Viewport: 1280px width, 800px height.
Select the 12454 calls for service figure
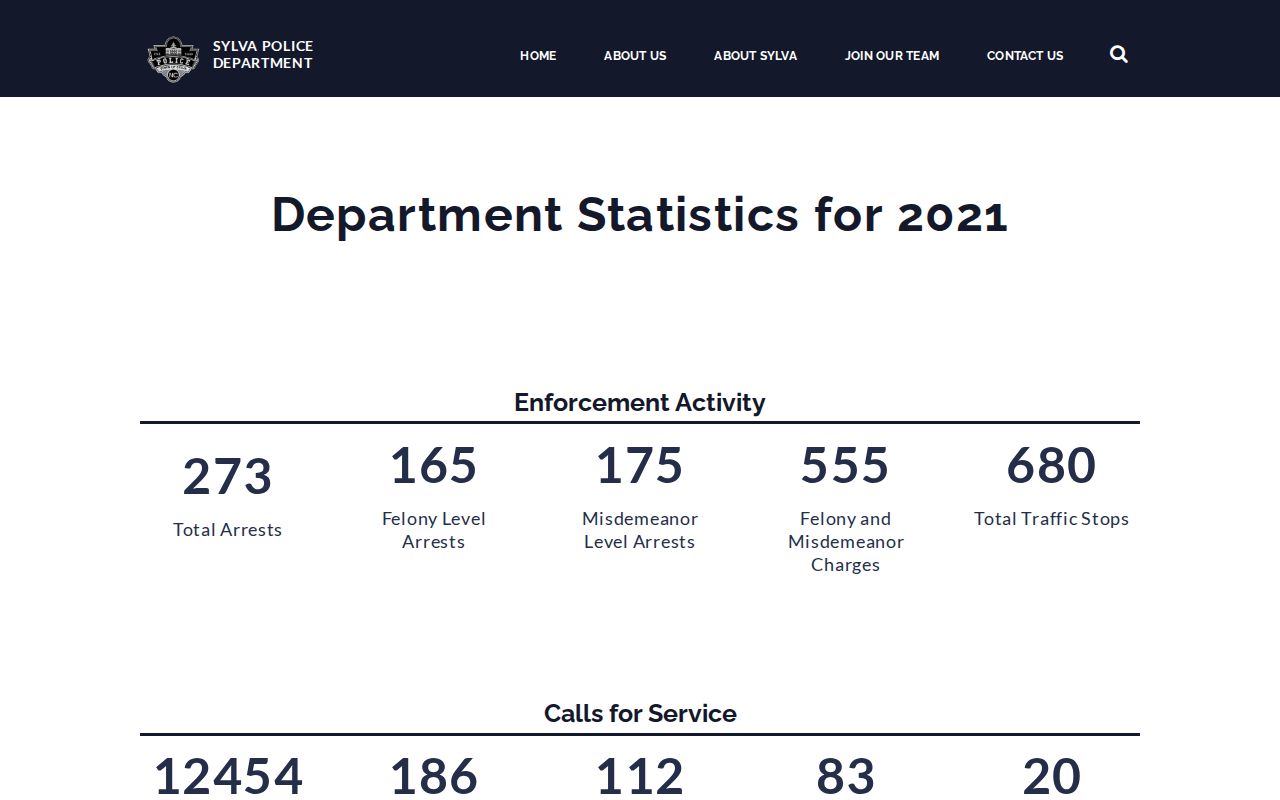click(228, 777)
